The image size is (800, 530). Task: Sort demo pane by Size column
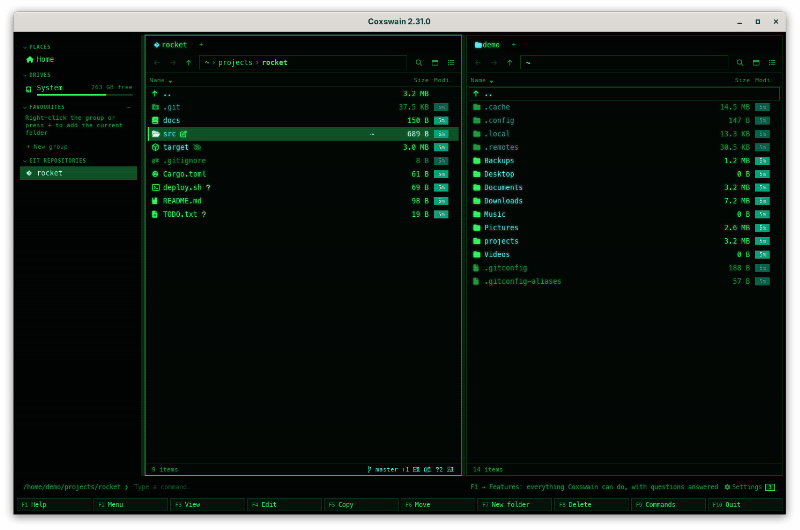pyautogui.click(x=742, y=81)
